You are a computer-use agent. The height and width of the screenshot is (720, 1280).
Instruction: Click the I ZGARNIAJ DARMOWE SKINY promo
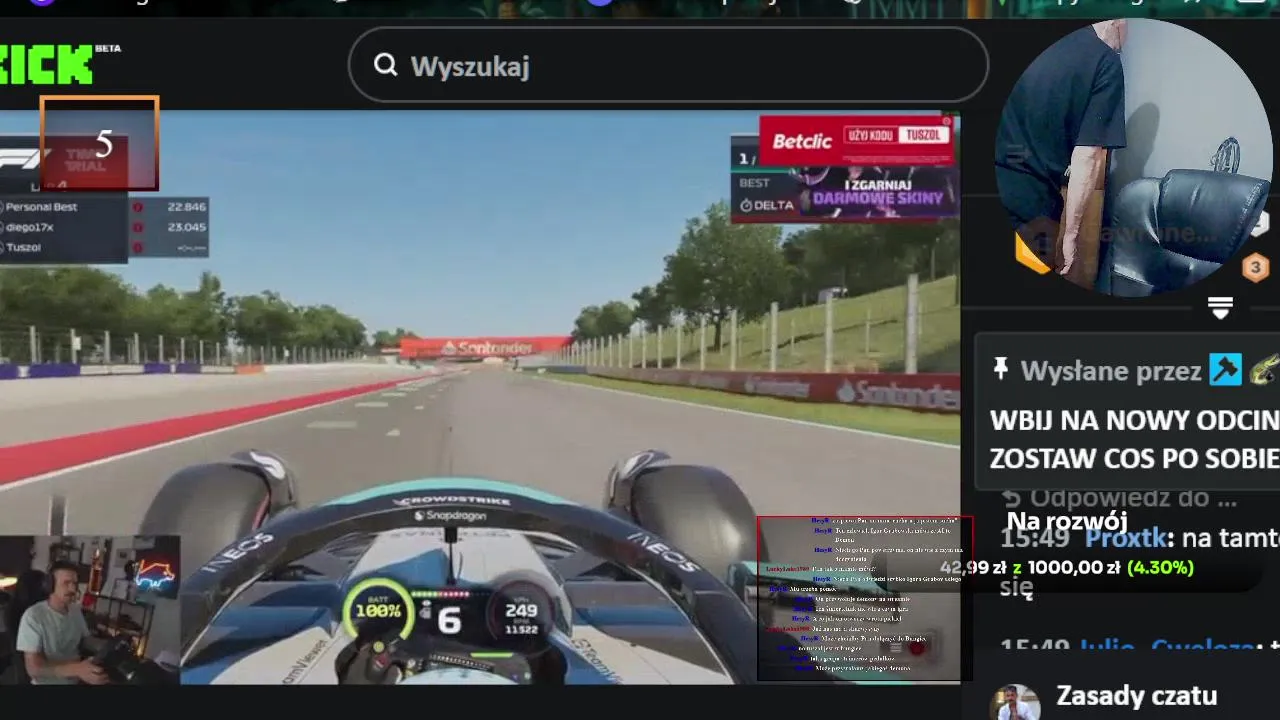coord(878,191)
